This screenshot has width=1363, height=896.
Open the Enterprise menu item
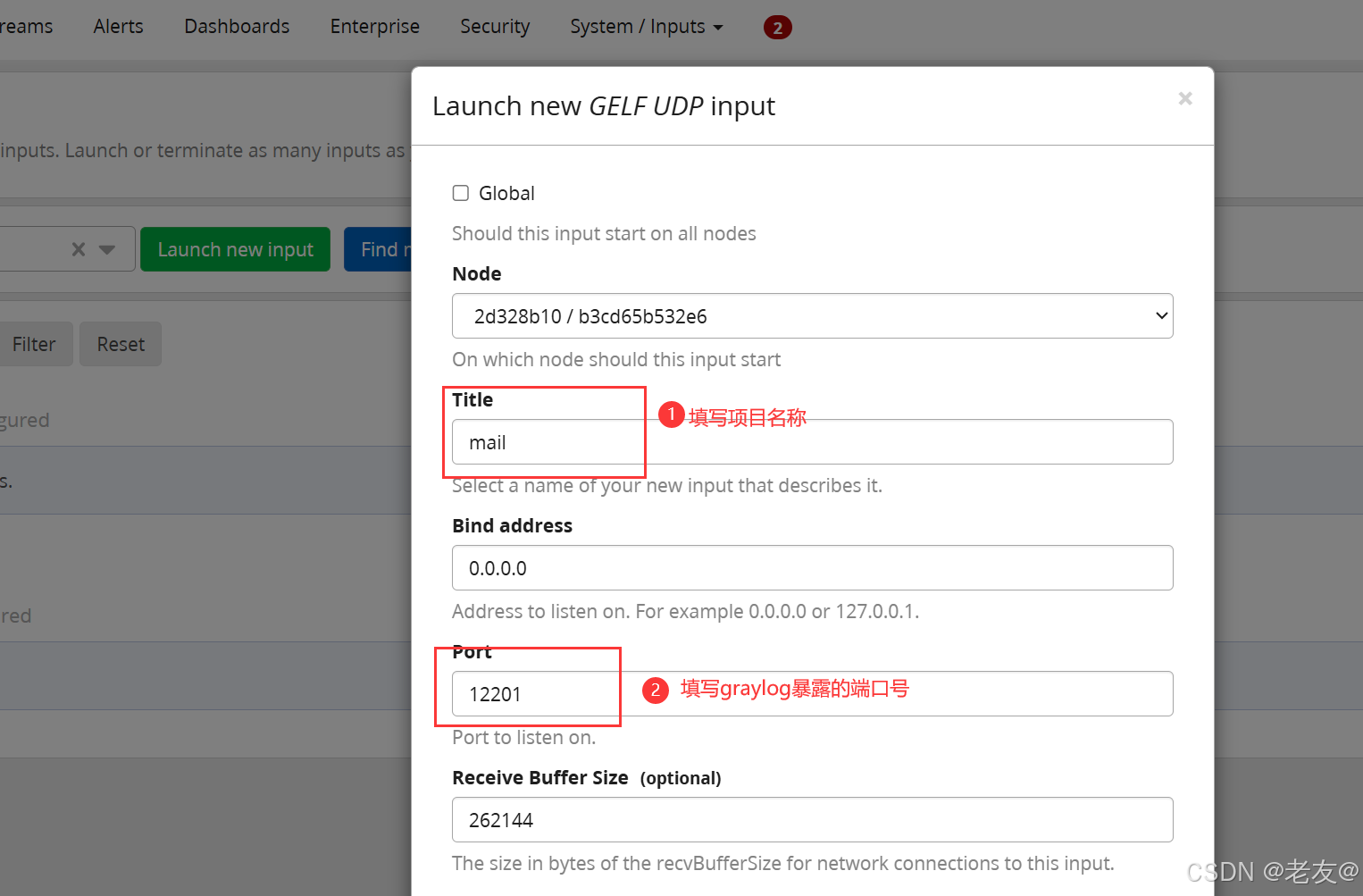coord(375,27)
